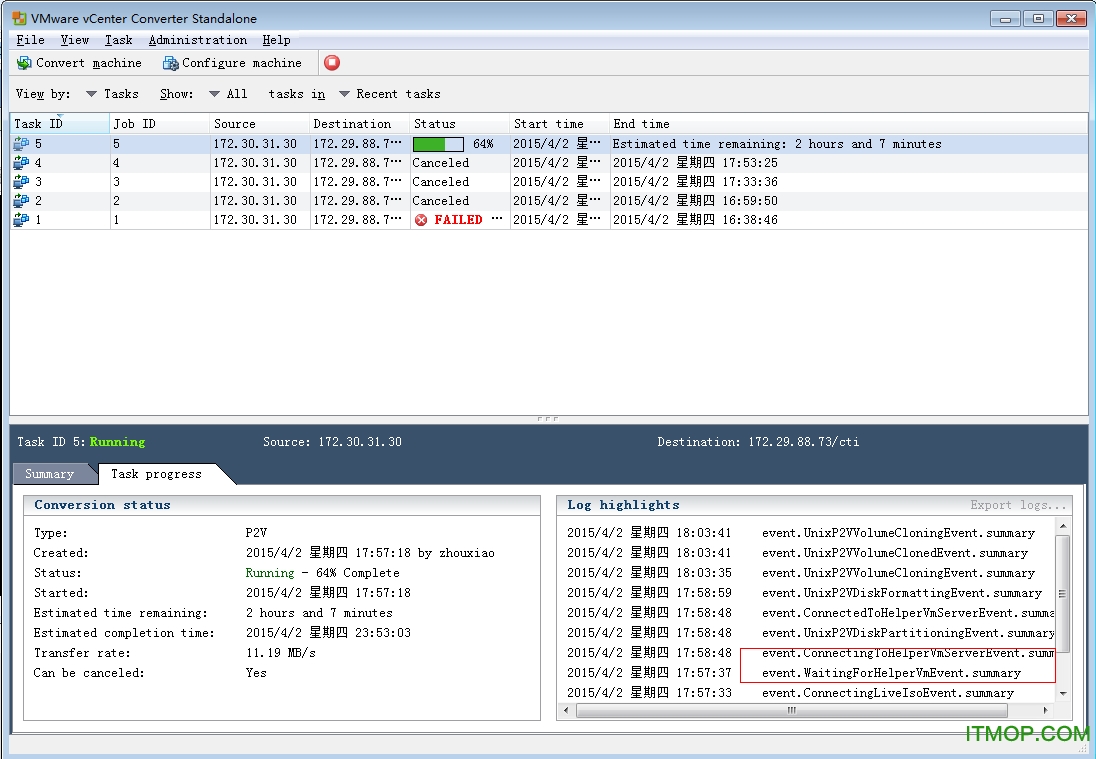
Task: Click the ConnectedToHelperVmServerEvent log entry
Action: coord(908,613)
